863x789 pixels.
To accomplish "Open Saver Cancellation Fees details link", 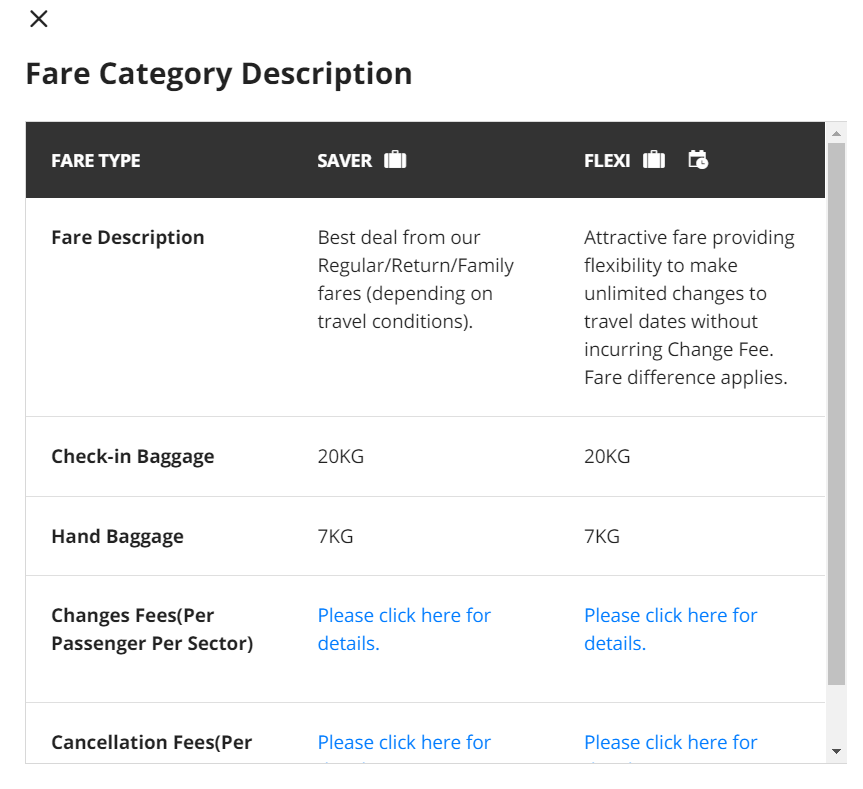I will coord(404,743).
